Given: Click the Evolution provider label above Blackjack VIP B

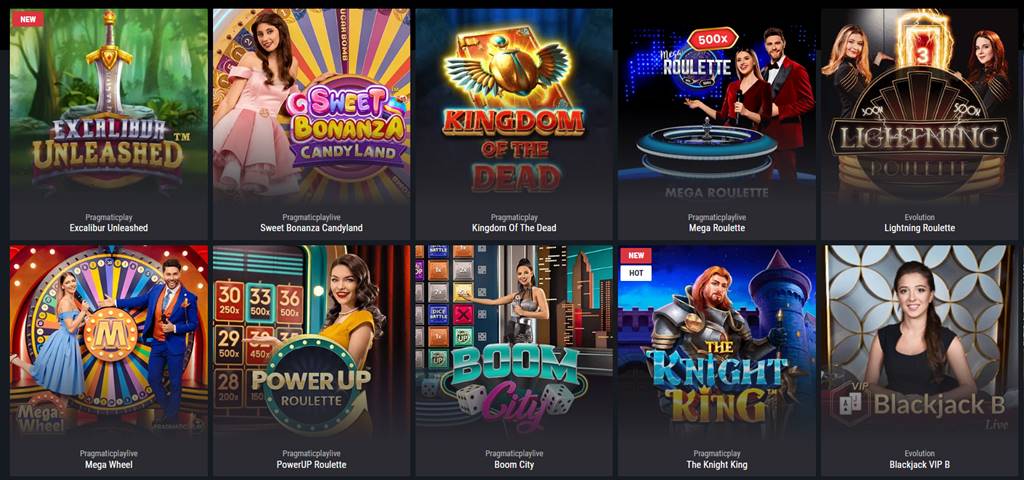Looking at the screenshot, I should 920,454.
